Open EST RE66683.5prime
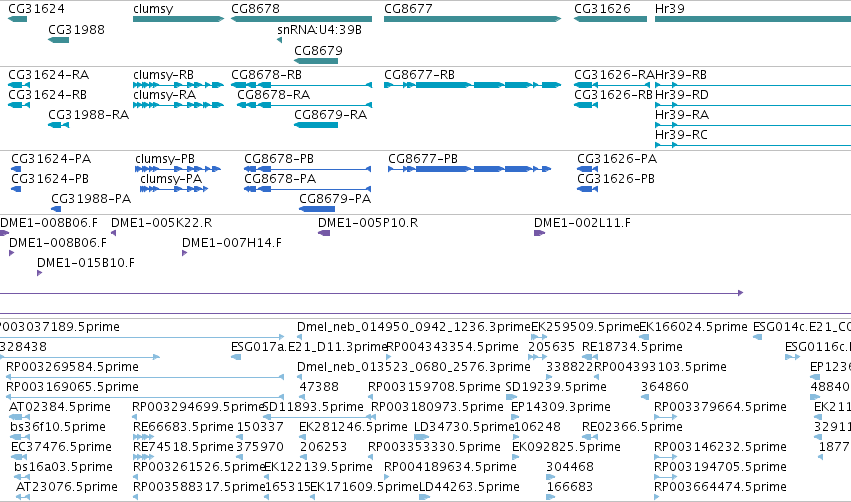851x502 pixels. [x=183, y=427]
